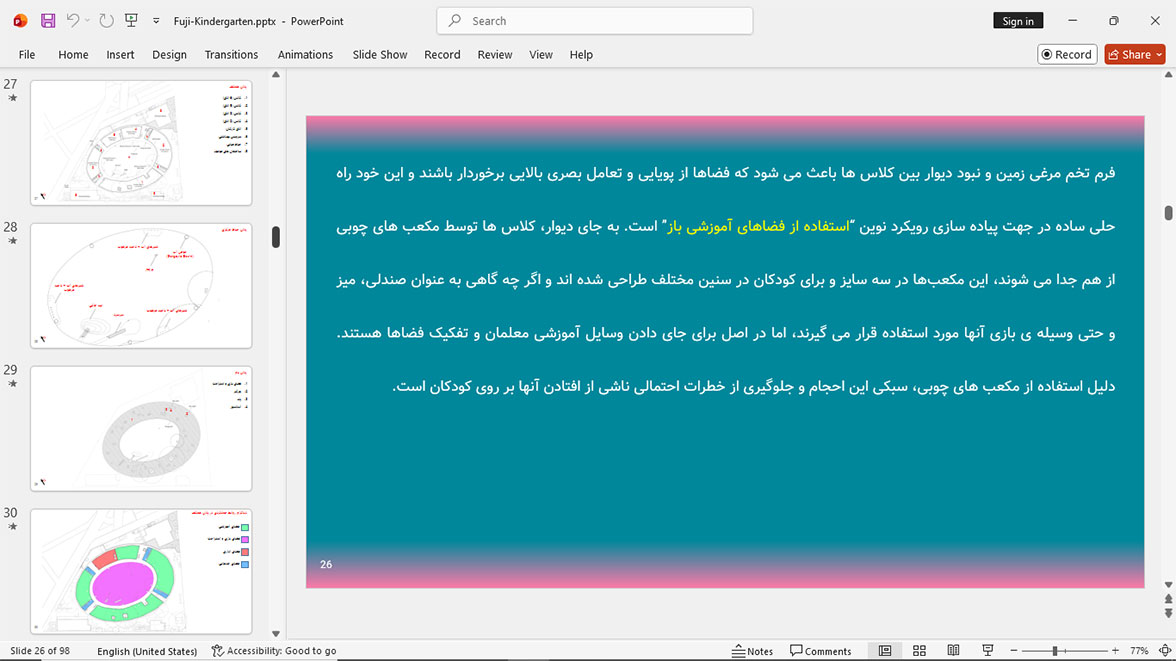Click the Redo icon
Viewport: 1176px width, 661px height.
point(106,21)
